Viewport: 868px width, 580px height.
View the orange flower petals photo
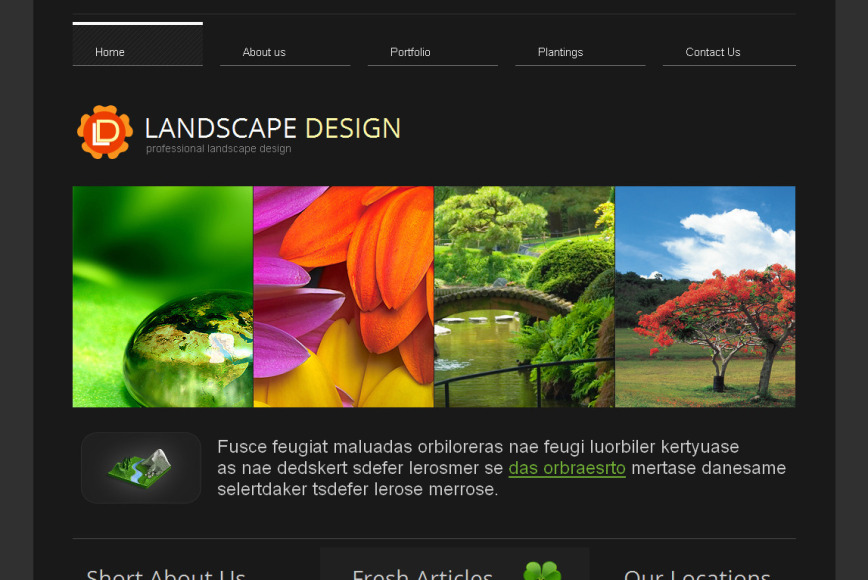click(x=343, y=296)
